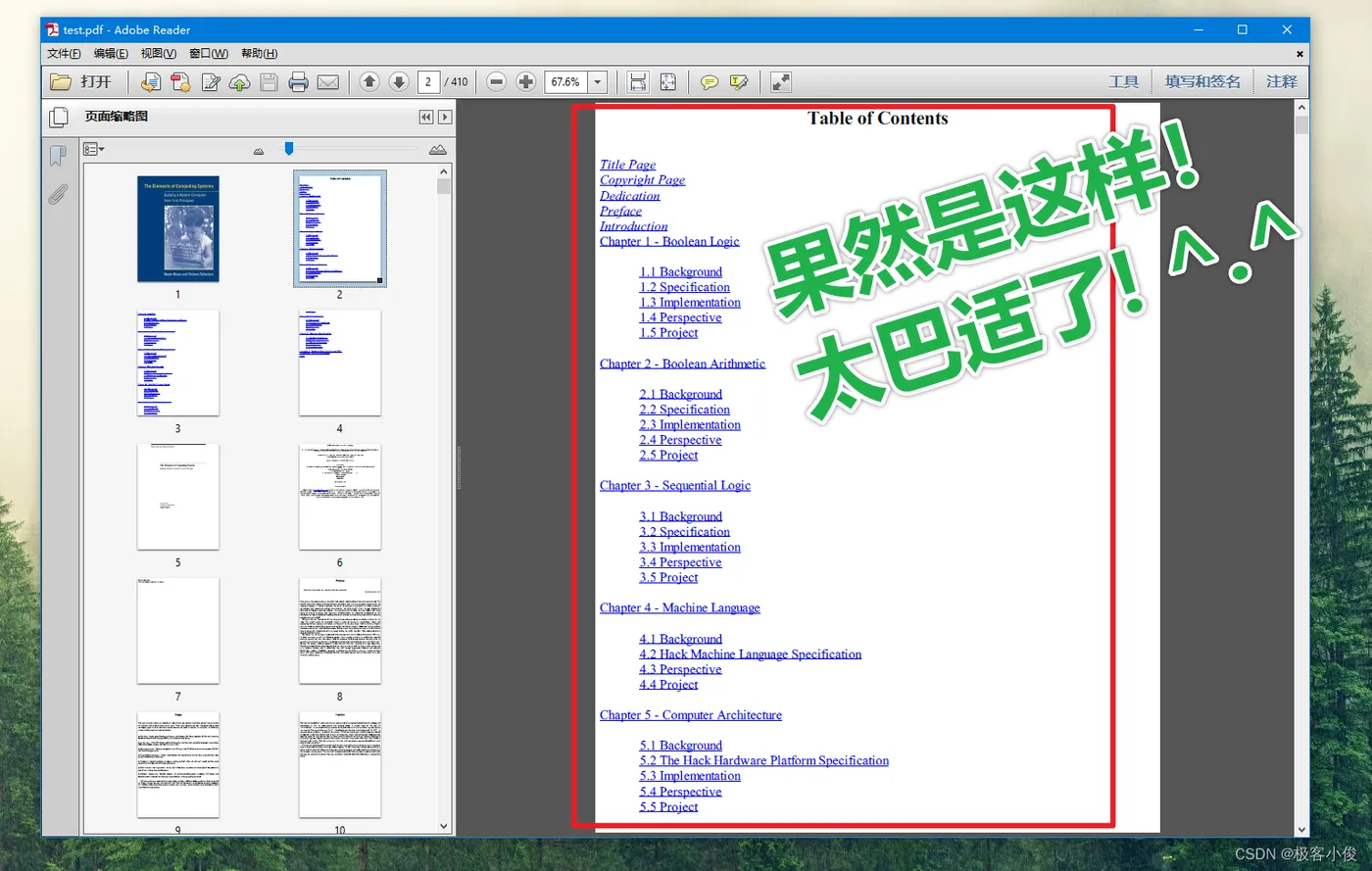Add a sticky note comment
Viewport: 1372px width, 871px height.
pyautogui.click(x=710, y=82)
